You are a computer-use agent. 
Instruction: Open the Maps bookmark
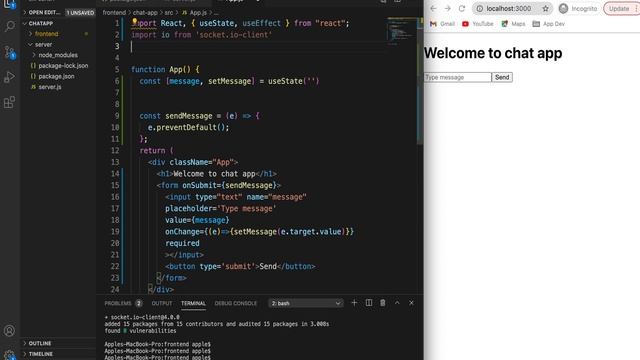point(513,24)
